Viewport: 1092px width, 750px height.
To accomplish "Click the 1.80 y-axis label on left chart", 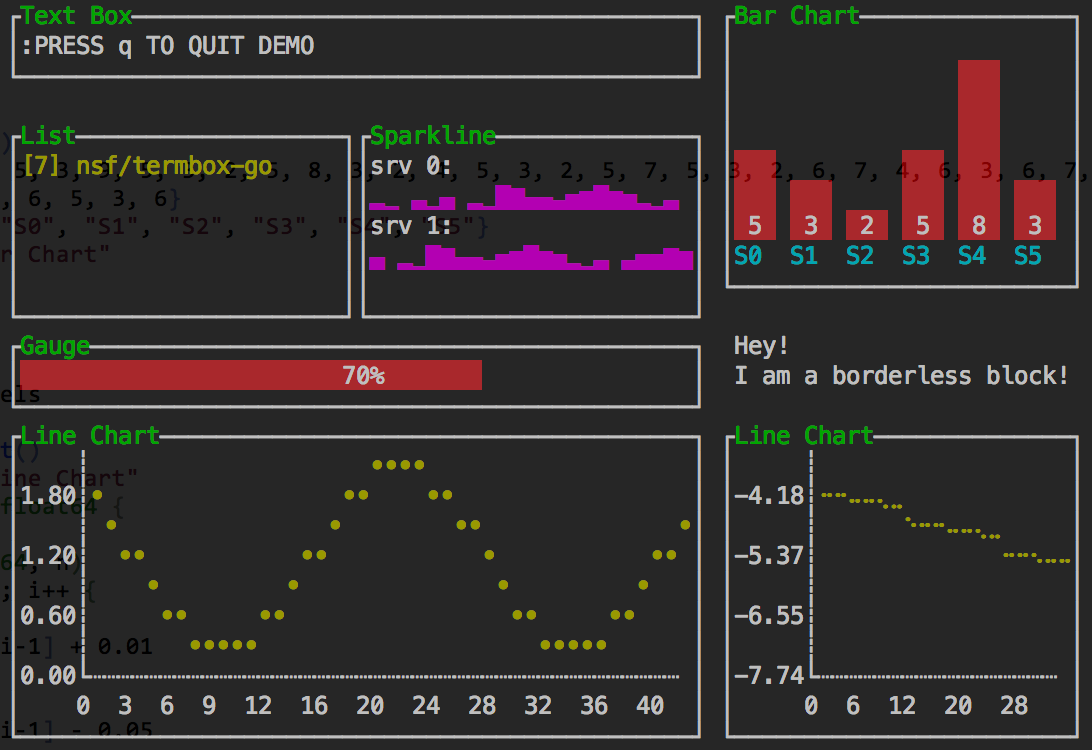I will pyautogui.click(x=48, y=496).
